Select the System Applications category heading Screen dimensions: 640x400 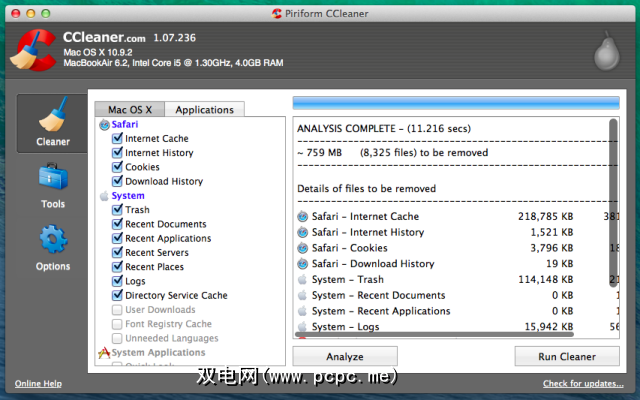(158, 353)
